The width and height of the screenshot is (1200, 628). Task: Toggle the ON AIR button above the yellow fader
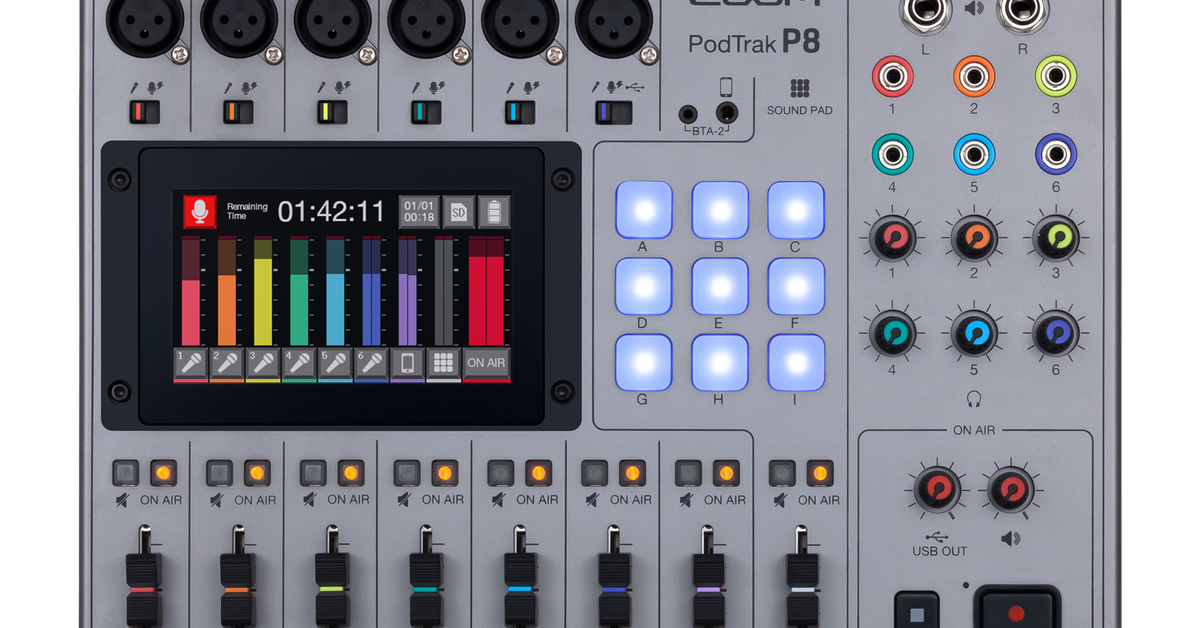click(x=350, y=471)
